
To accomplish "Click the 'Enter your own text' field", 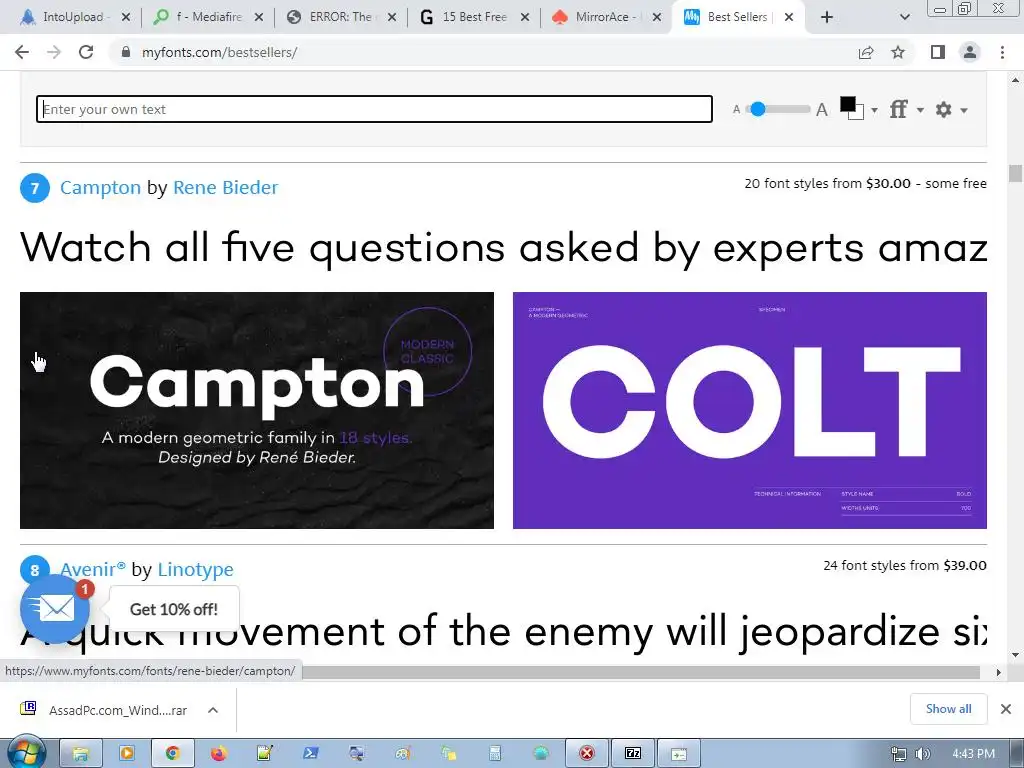I will tap(374, 109).
